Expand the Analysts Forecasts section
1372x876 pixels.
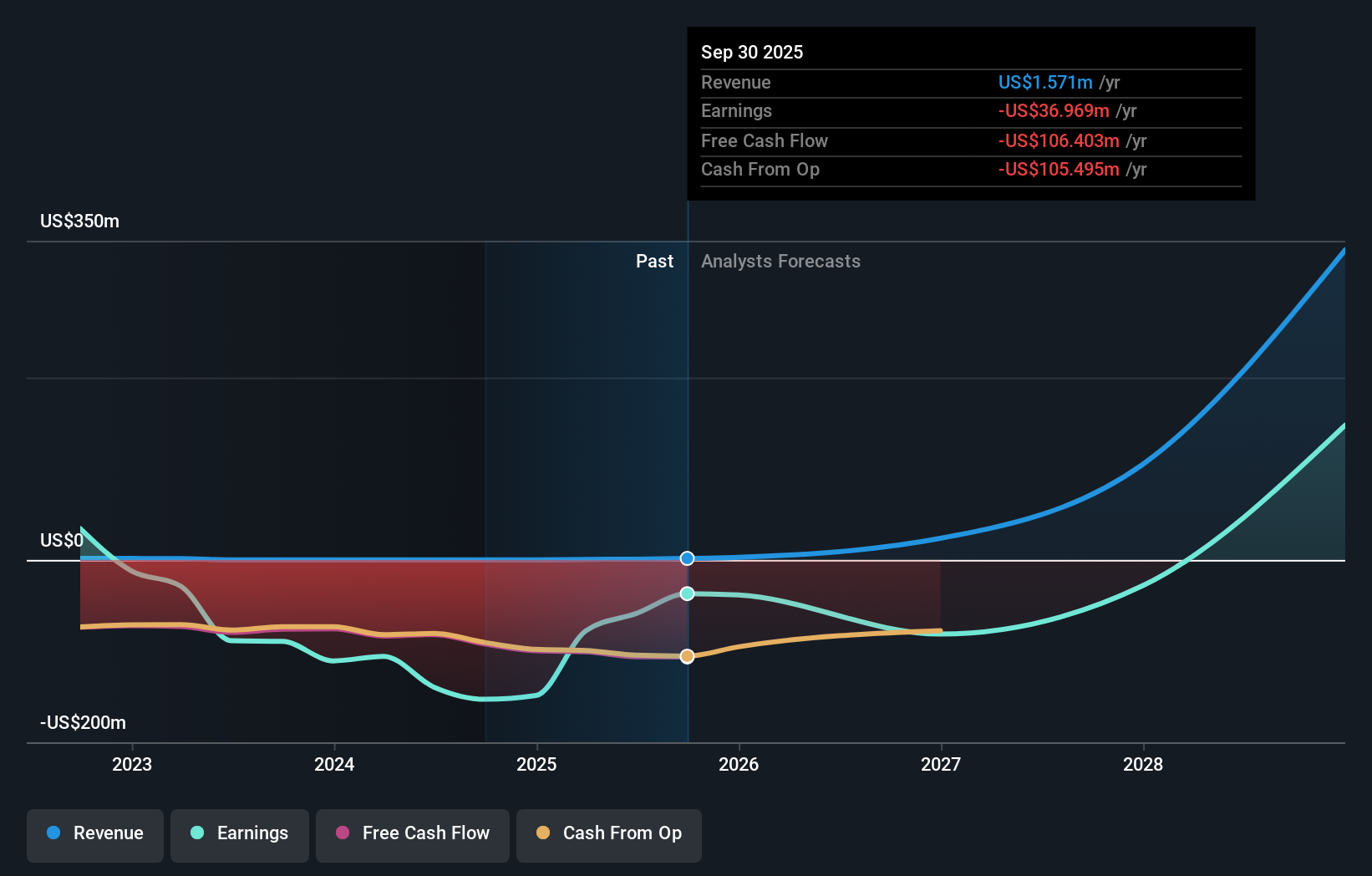click(x=780, y=262)
